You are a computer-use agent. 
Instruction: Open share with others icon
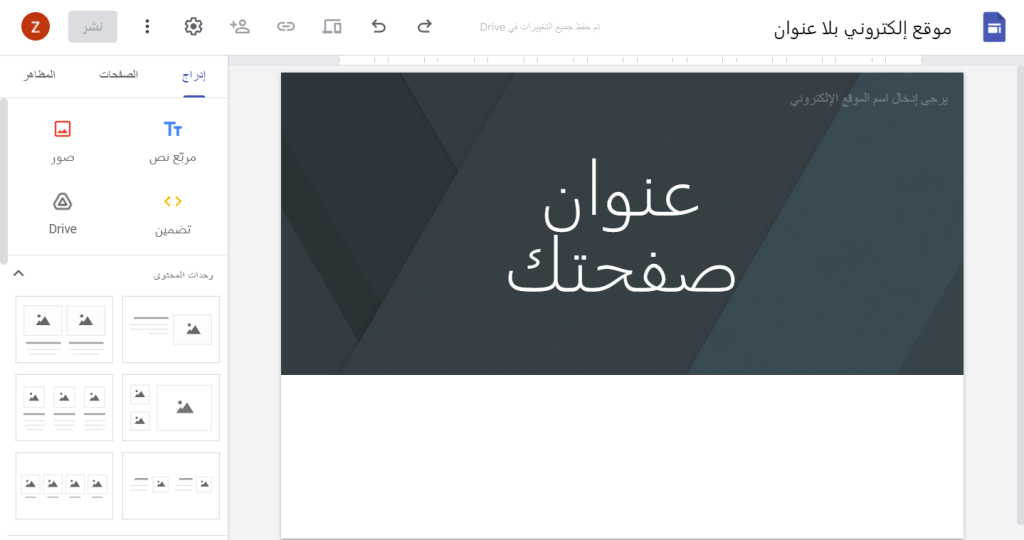click(x=240, y=27)
